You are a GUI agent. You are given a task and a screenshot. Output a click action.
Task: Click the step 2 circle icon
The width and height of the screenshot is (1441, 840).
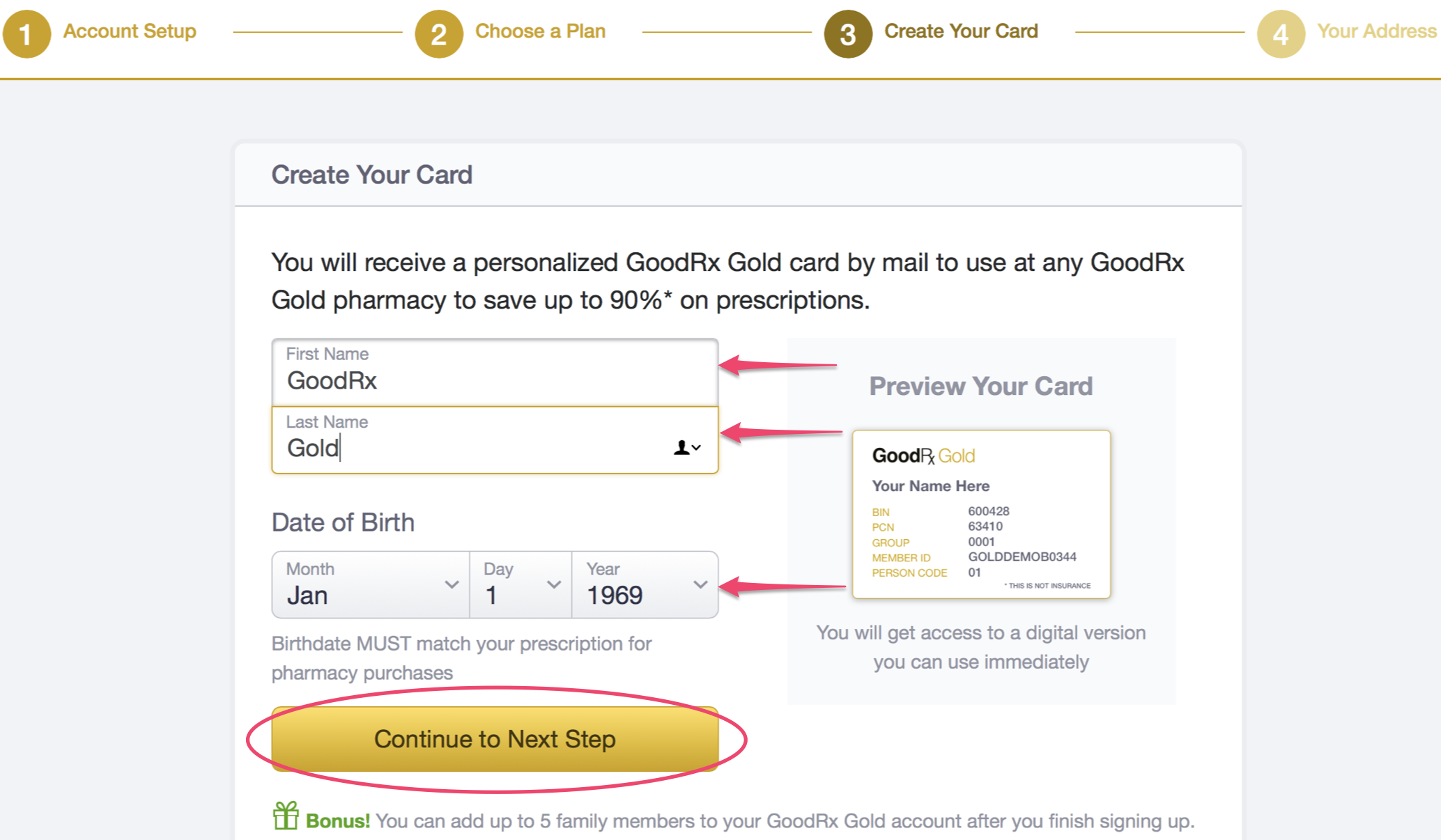coord(438,33)
